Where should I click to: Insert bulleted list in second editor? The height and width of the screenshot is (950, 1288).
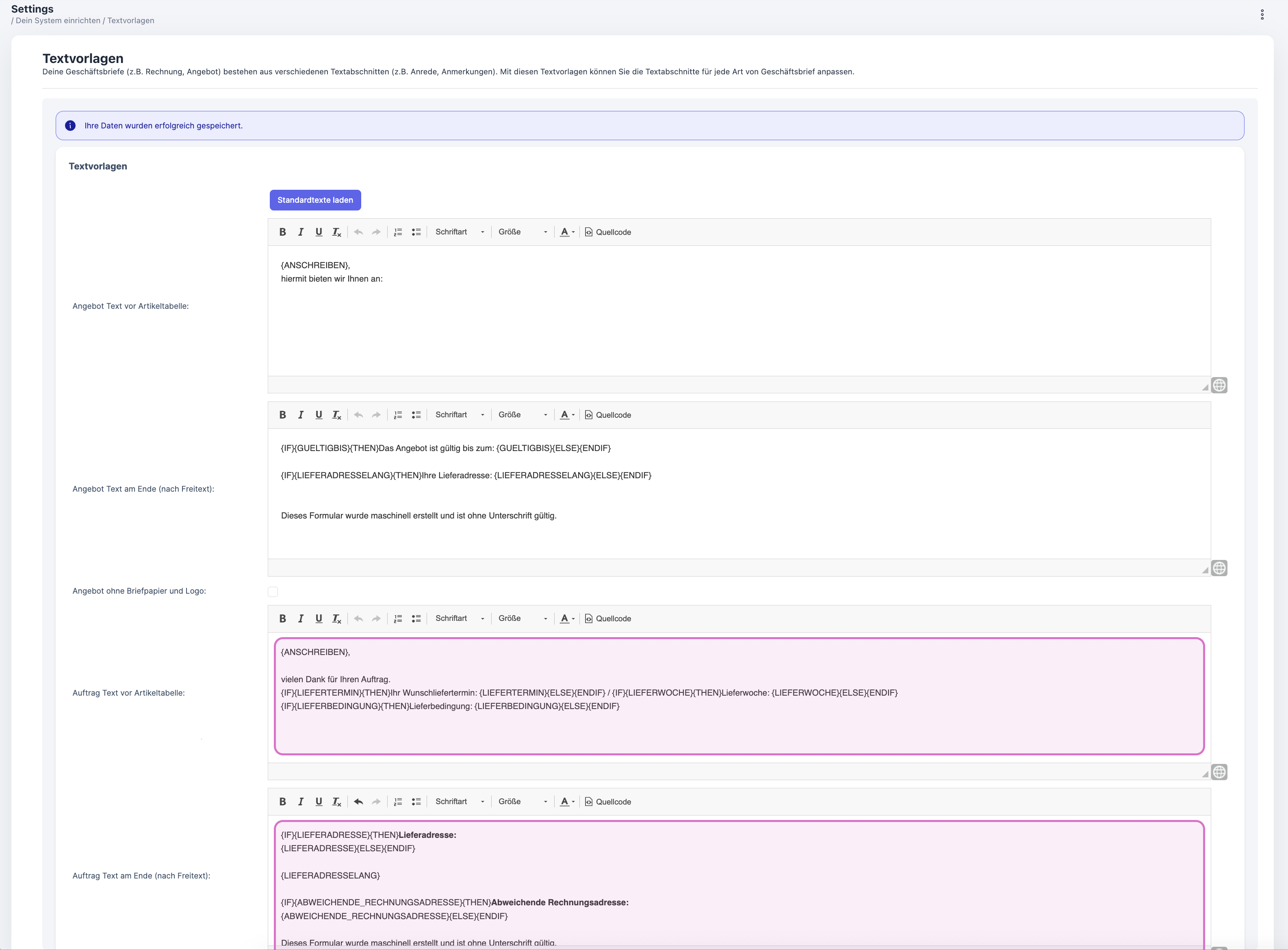416,414
